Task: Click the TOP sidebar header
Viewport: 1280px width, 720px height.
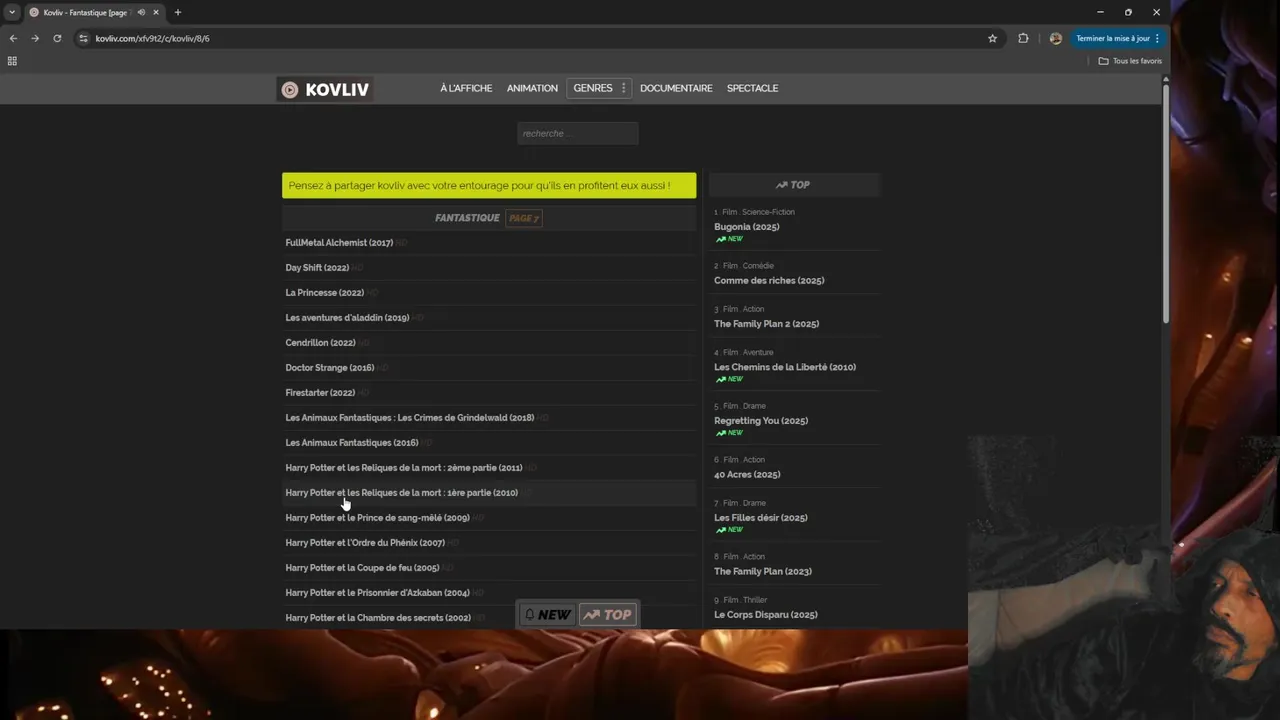Action: click(794, 185)
